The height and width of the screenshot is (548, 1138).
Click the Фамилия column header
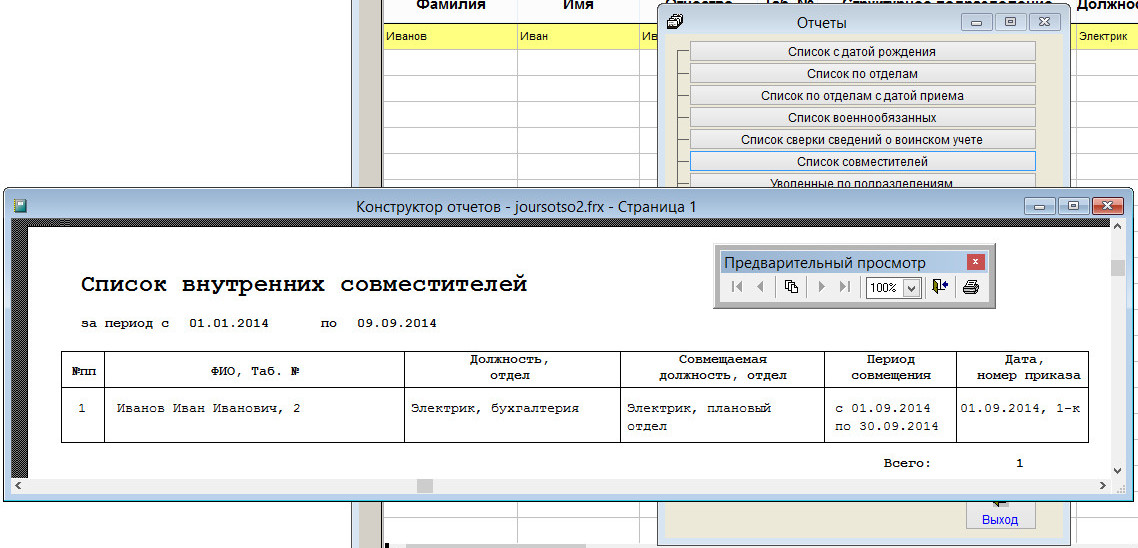point(451,6)
